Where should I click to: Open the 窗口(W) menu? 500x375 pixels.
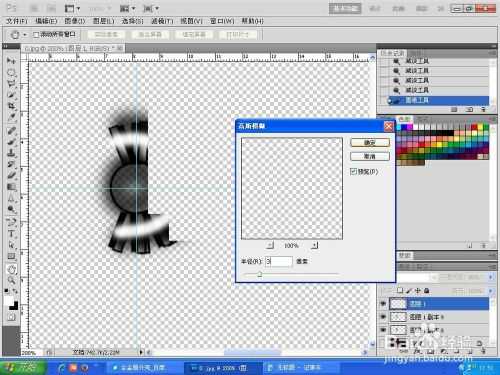222,21
